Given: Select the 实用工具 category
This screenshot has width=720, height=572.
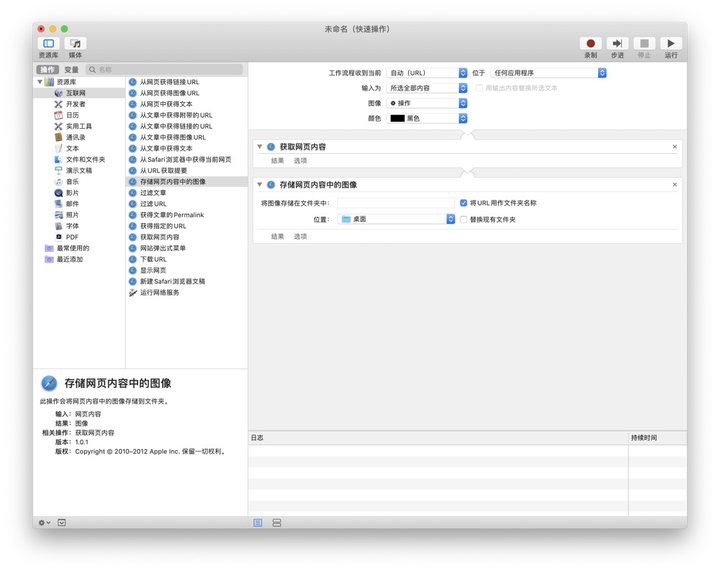Looking at the screenshot, I should coord(79,126).
